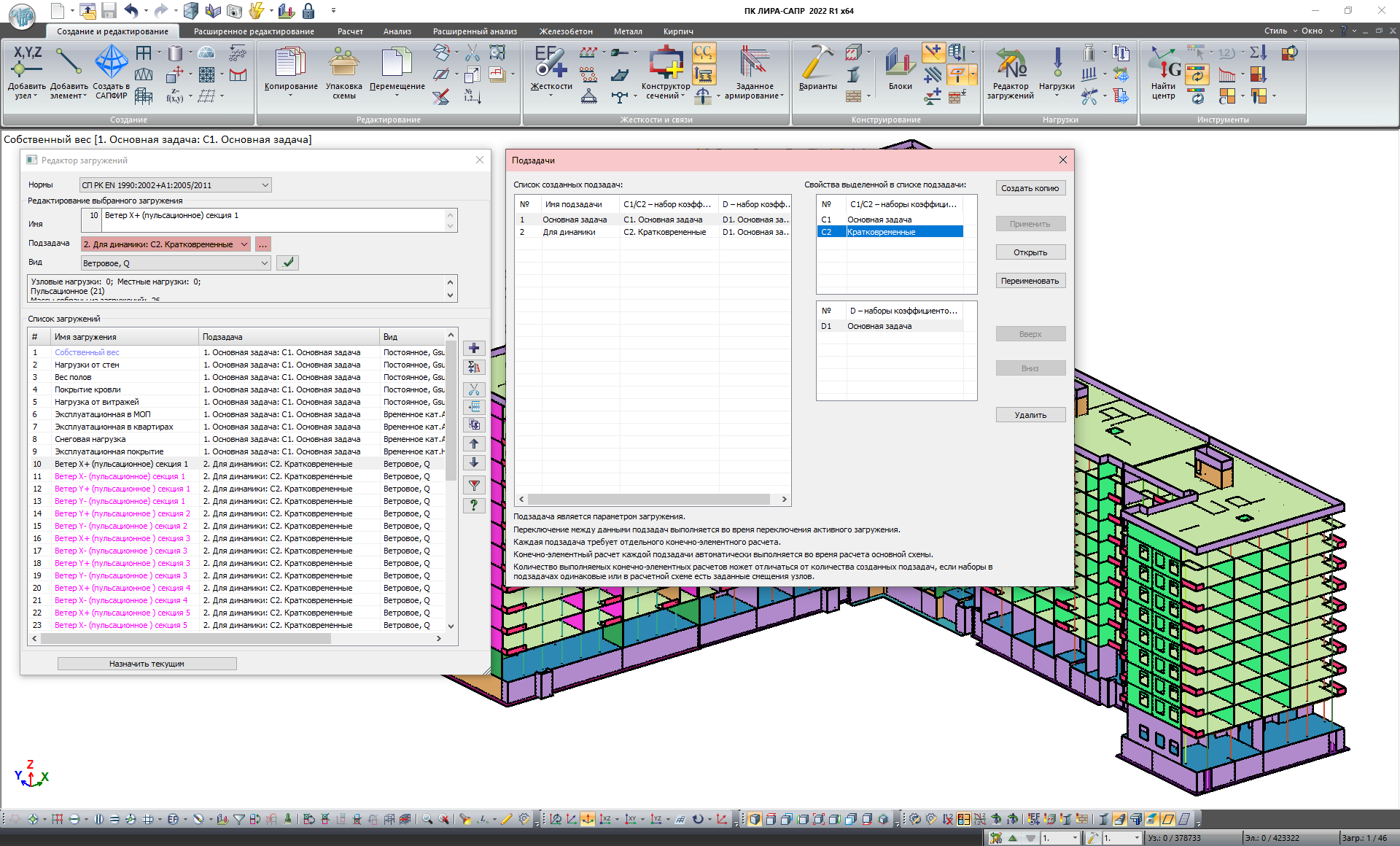Open the Расчет ribbon tab

click(x=350, y=31)
